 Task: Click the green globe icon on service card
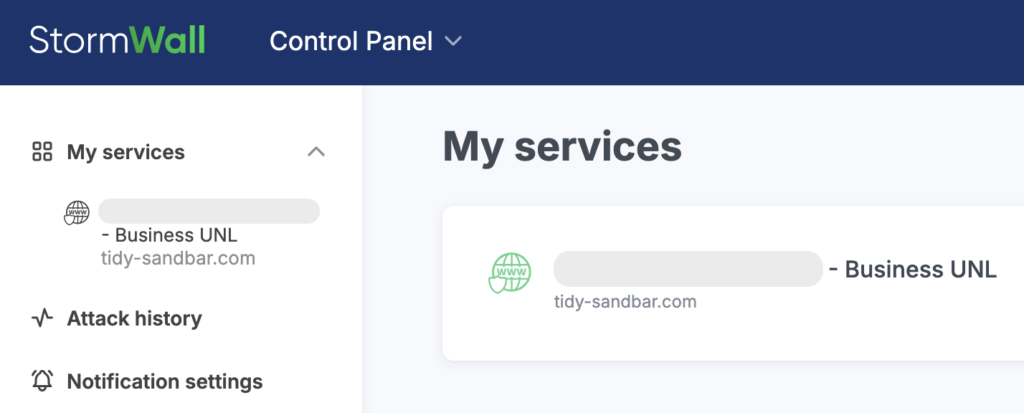click(510, 271)
